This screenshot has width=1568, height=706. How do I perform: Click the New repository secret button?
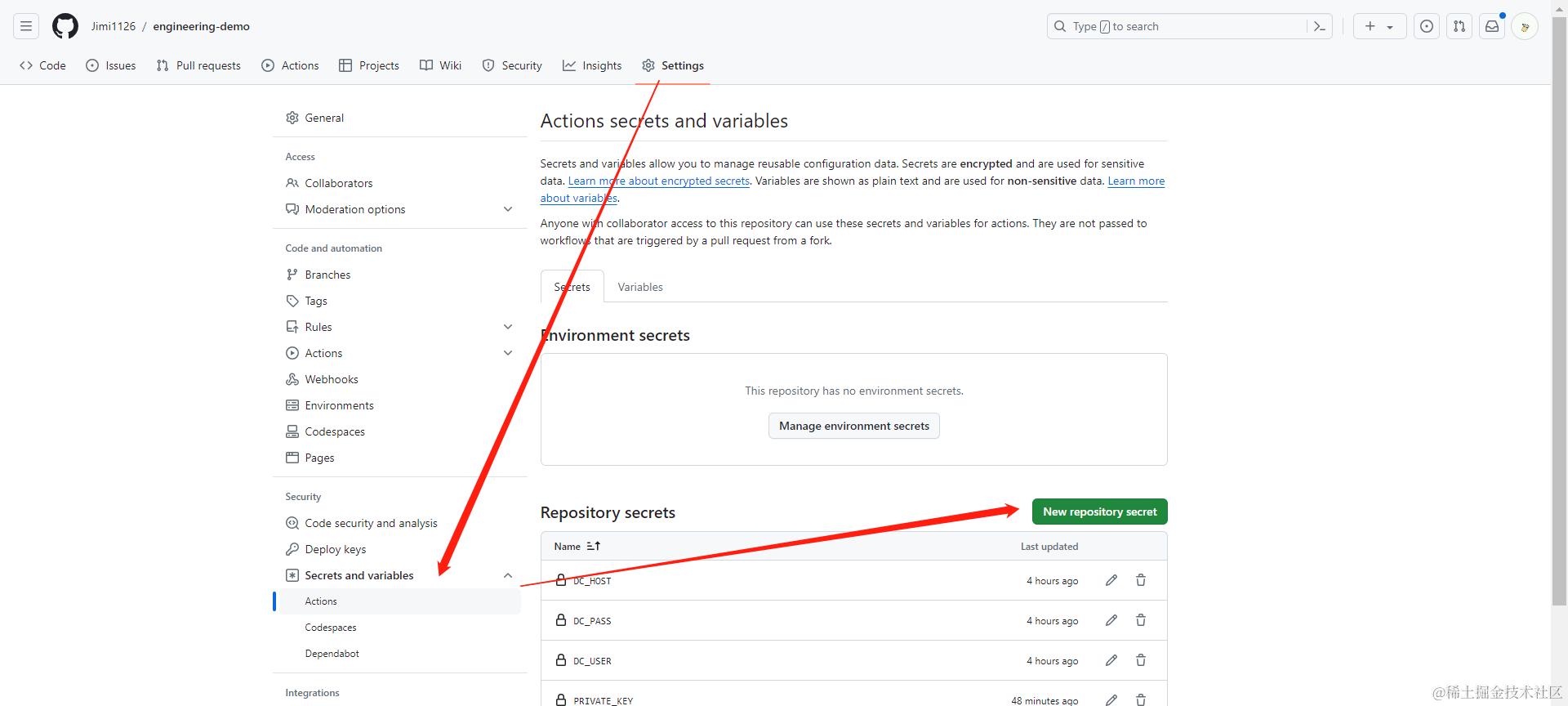1099,512
